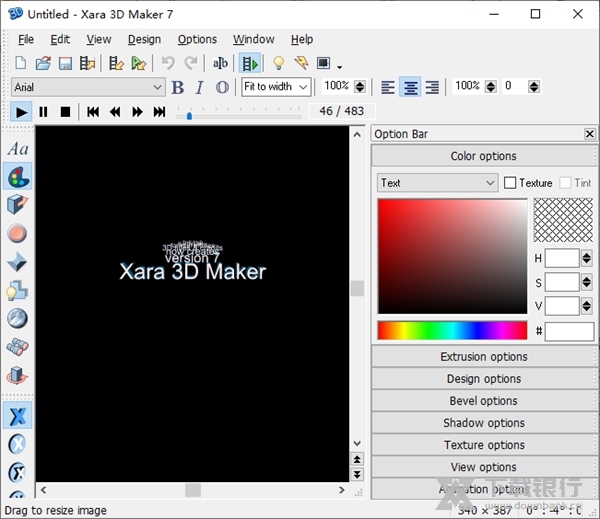Click the Outline text style icon
The height and width of the screenshot is (519, 600).
point(221,87)
